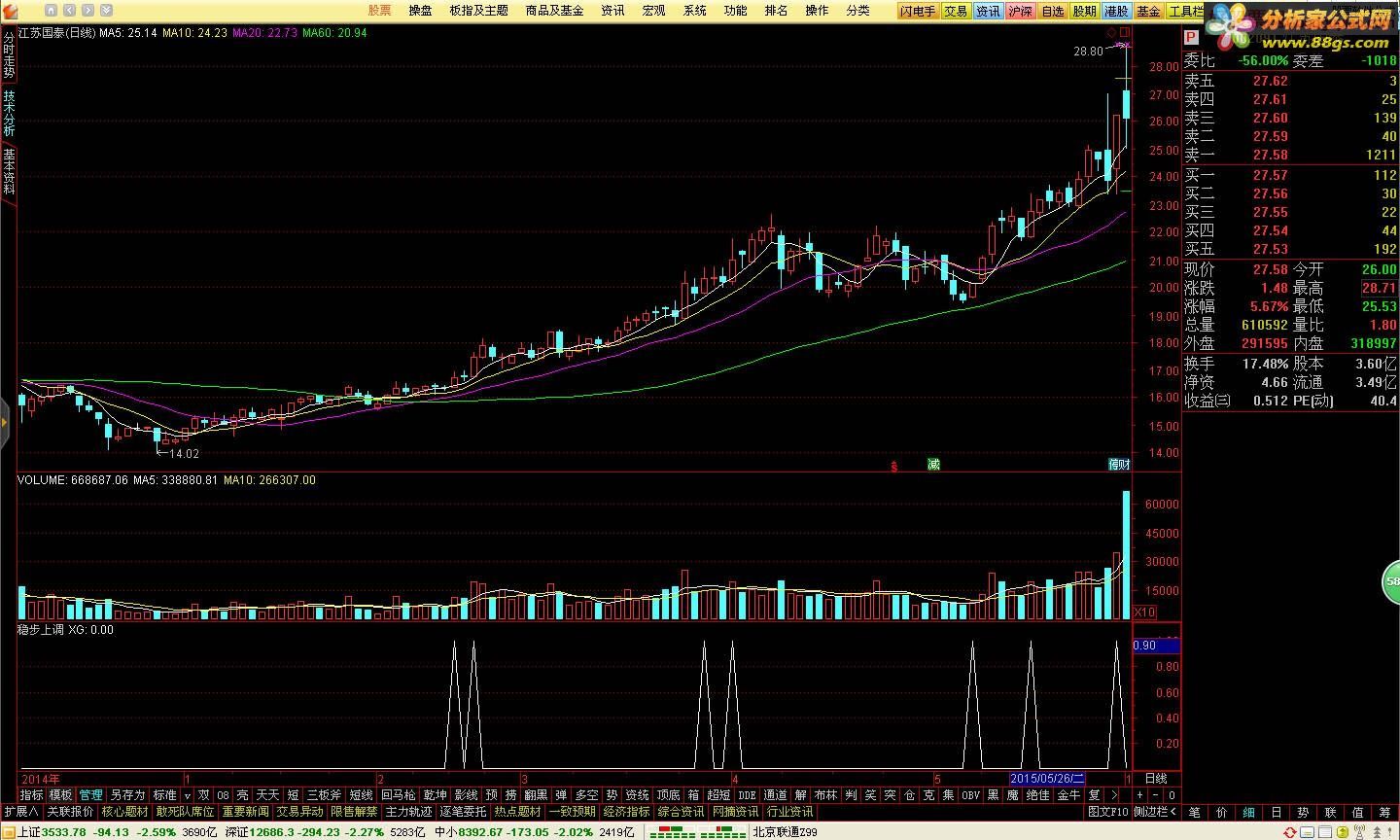The height and width of the screenshot is (840, 1400).
Task: Select the 价 price tab in side panel
Action: coord(1222,812)
